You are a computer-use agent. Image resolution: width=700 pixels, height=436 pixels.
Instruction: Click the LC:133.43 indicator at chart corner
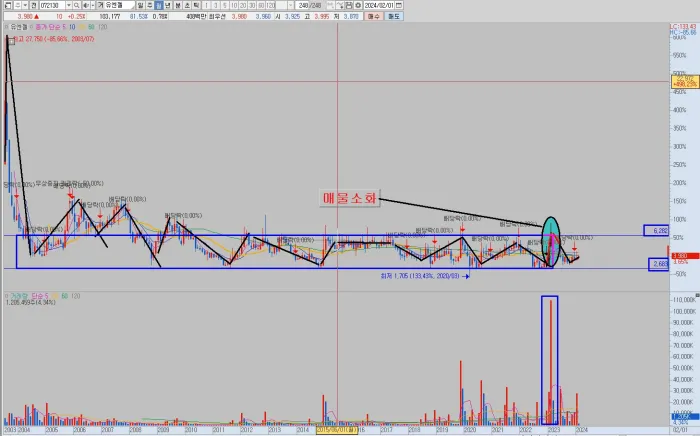683,27
